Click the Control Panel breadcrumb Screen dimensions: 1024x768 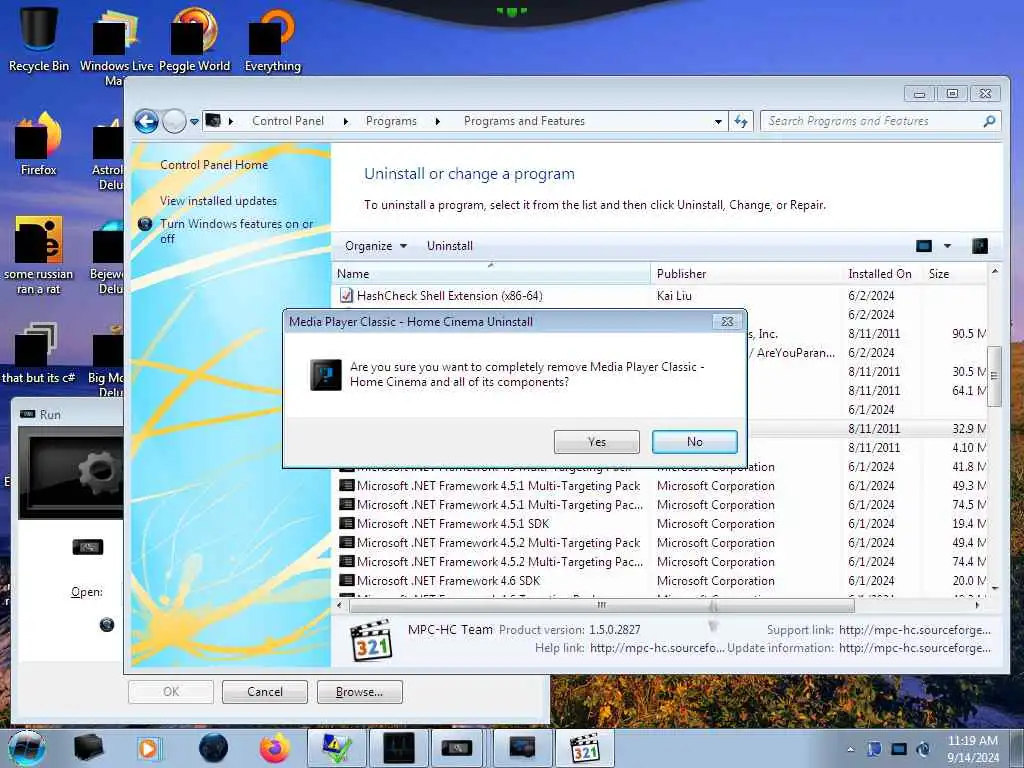click(288, 121)
